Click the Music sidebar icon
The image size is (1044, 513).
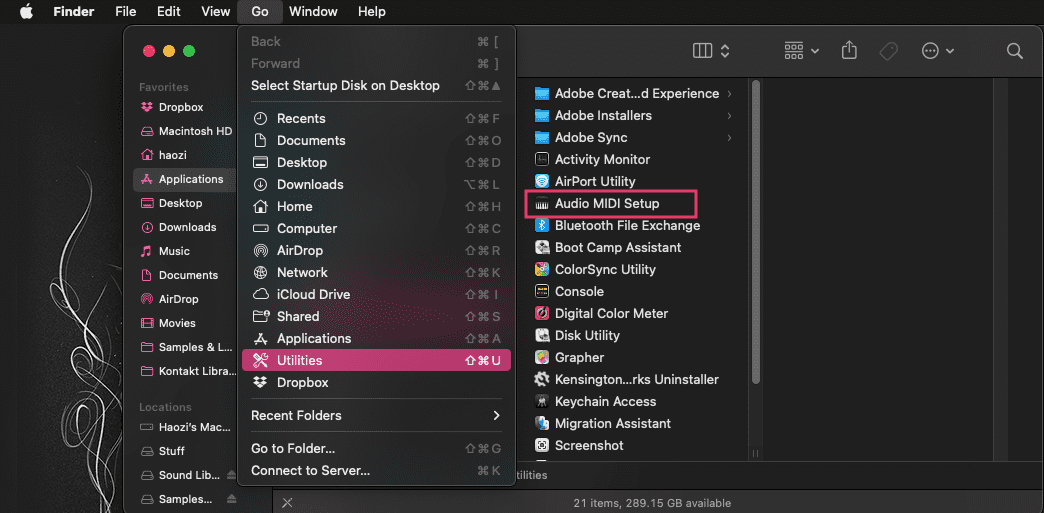click(147, 251)
